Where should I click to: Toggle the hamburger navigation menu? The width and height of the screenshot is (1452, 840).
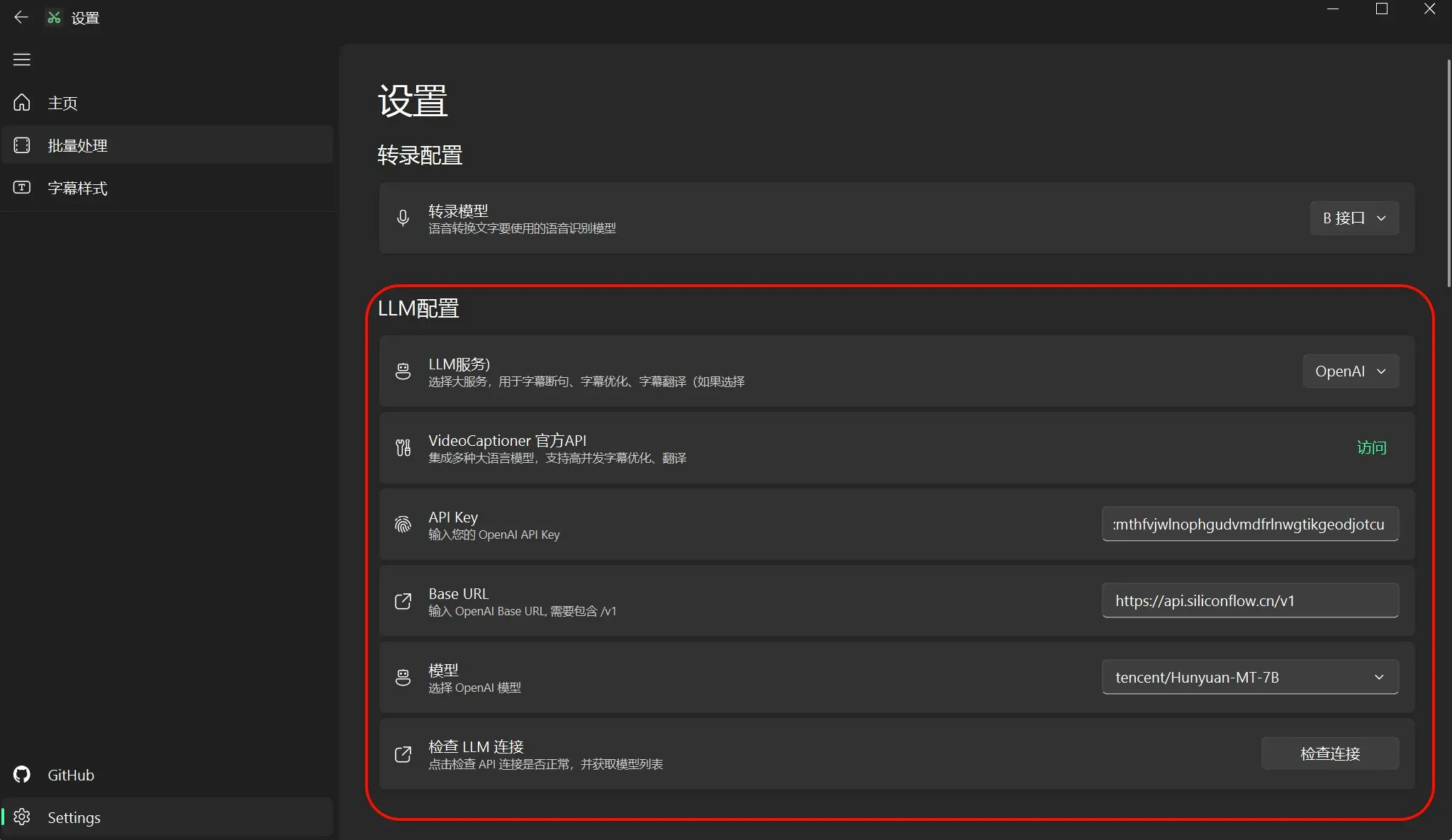[21, 60]
